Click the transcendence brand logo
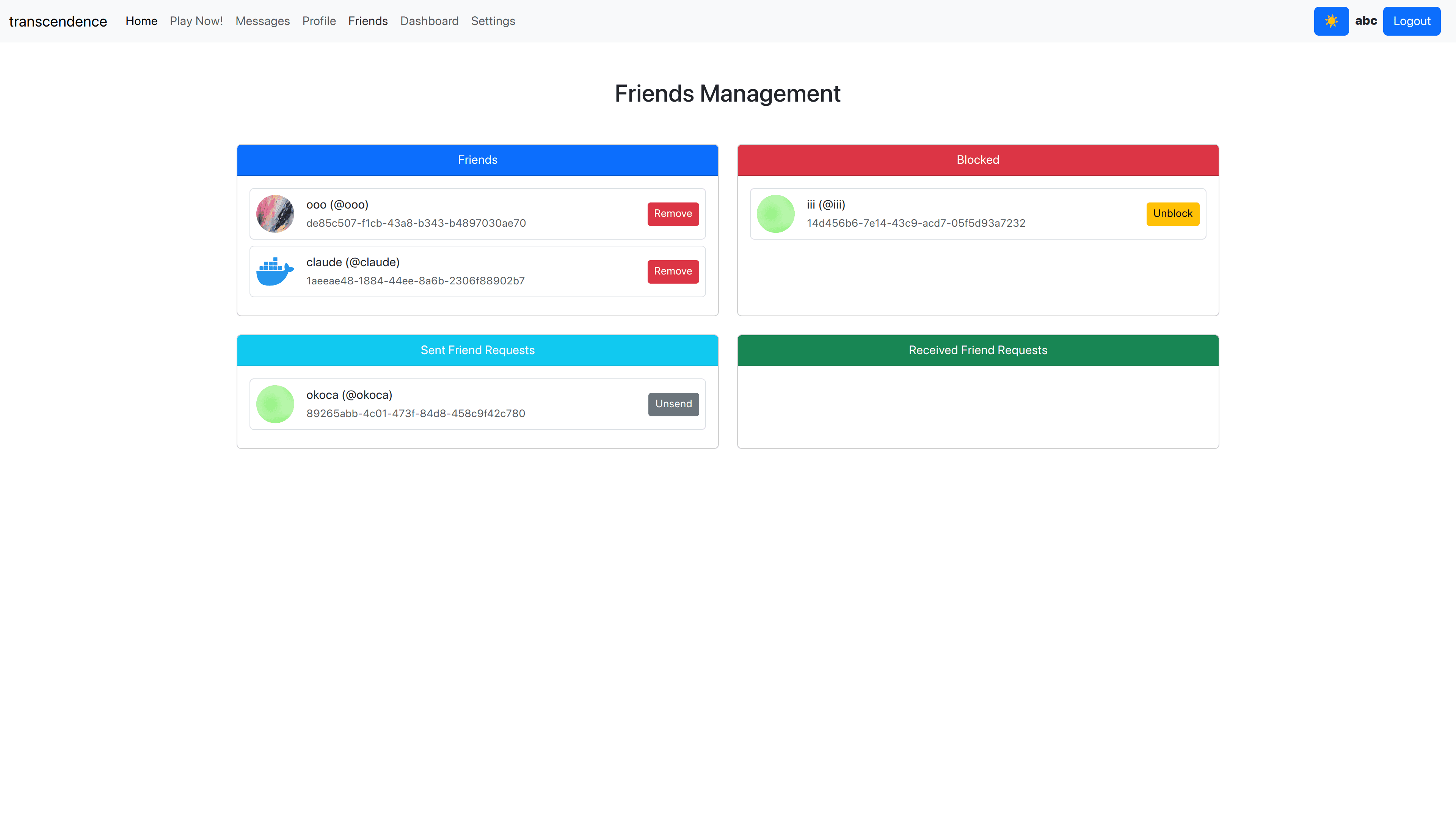The image size is (1456, 819). click(58, 22)
